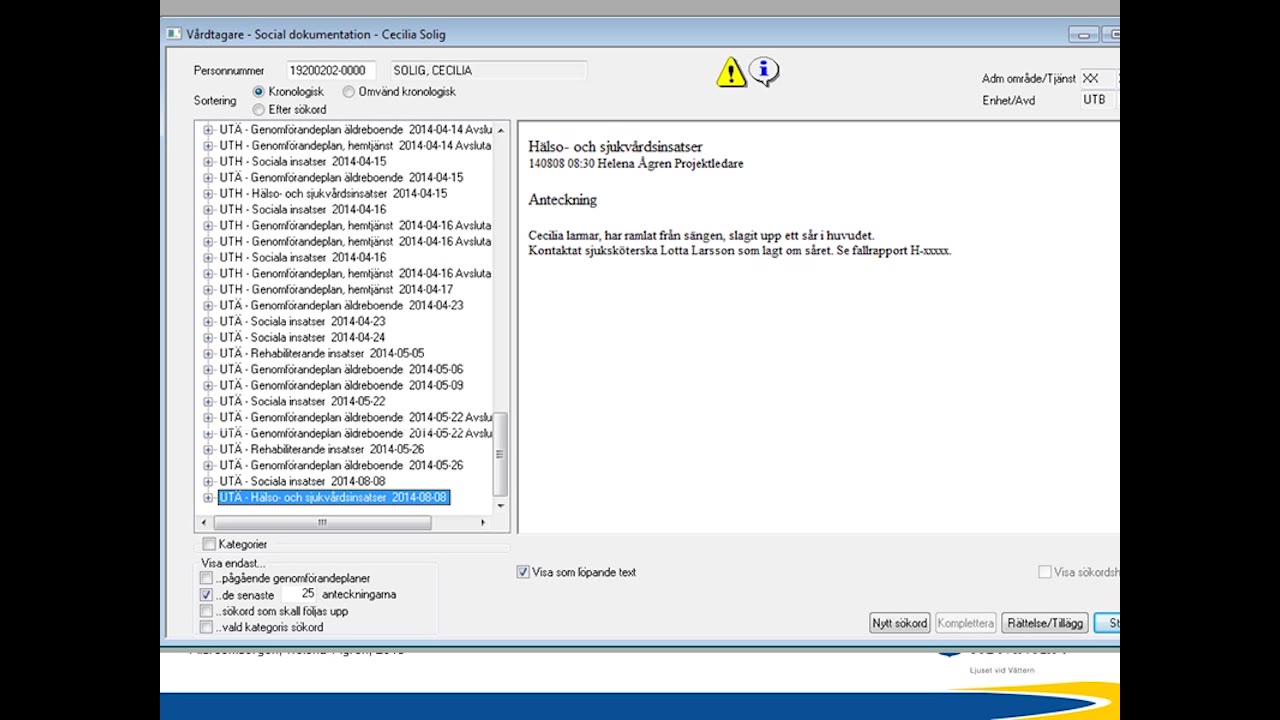Open Genomförandeplan äldreboende 2014-05-26 entry
Screen dimensions: 1280x720
[340, 466]
